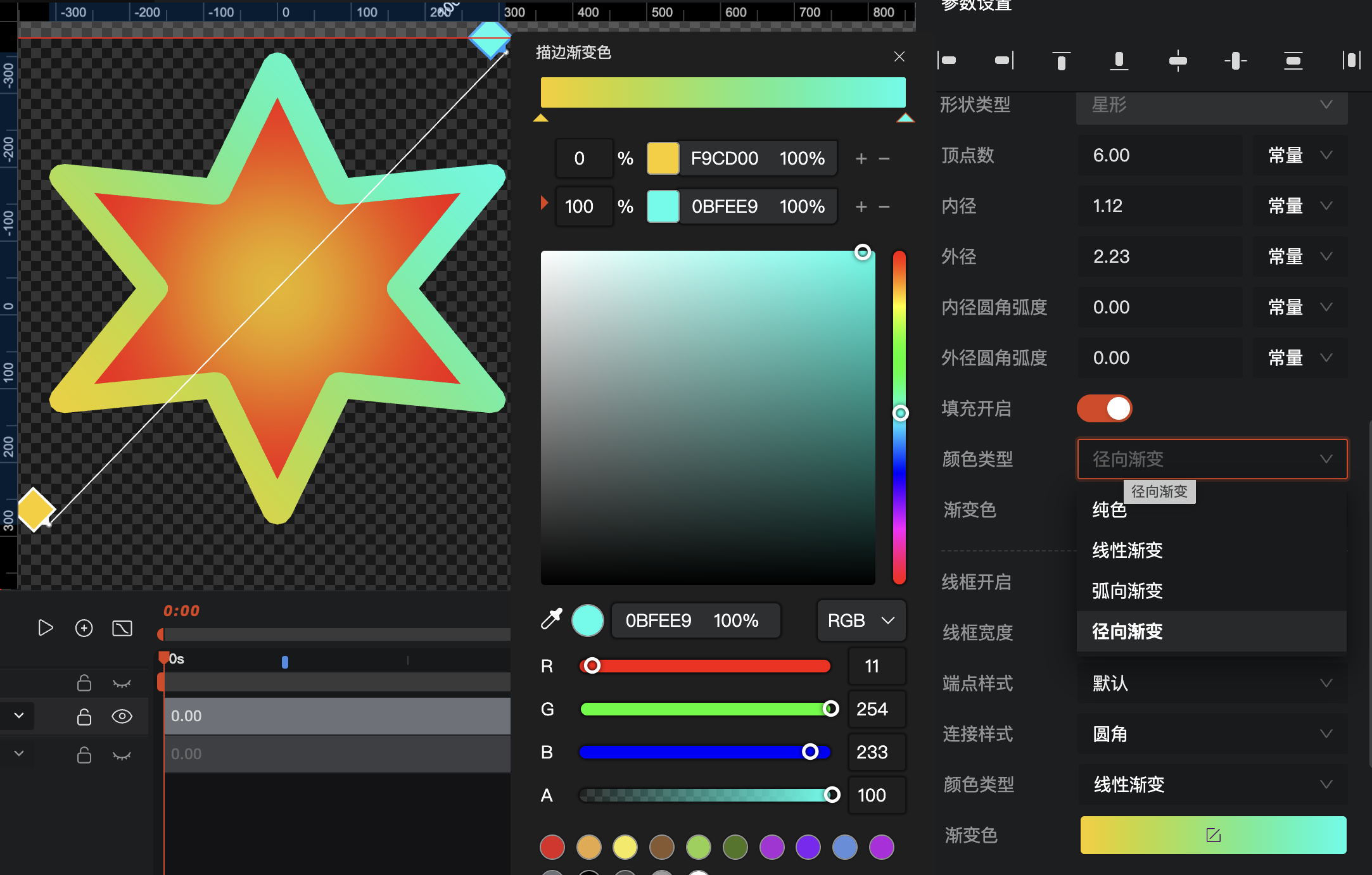Image resolution: width=1372 pixels, height=875 pixels.
Task: Choose 纯色 in the color type list
Action: (x=1109, y=510)
